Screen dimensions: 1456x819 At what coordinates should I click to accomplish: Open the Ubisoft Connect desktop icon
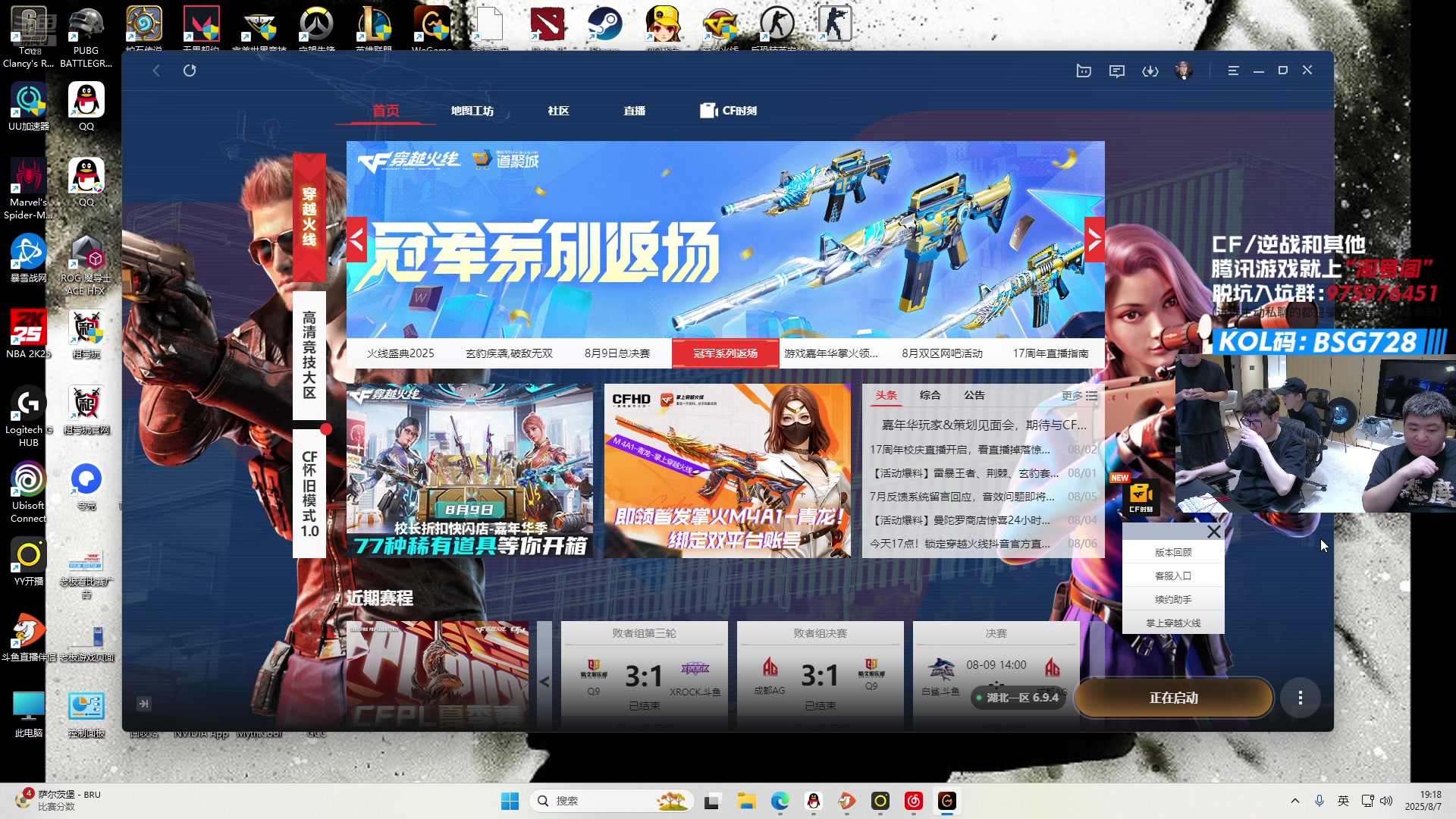pos(29,491)
